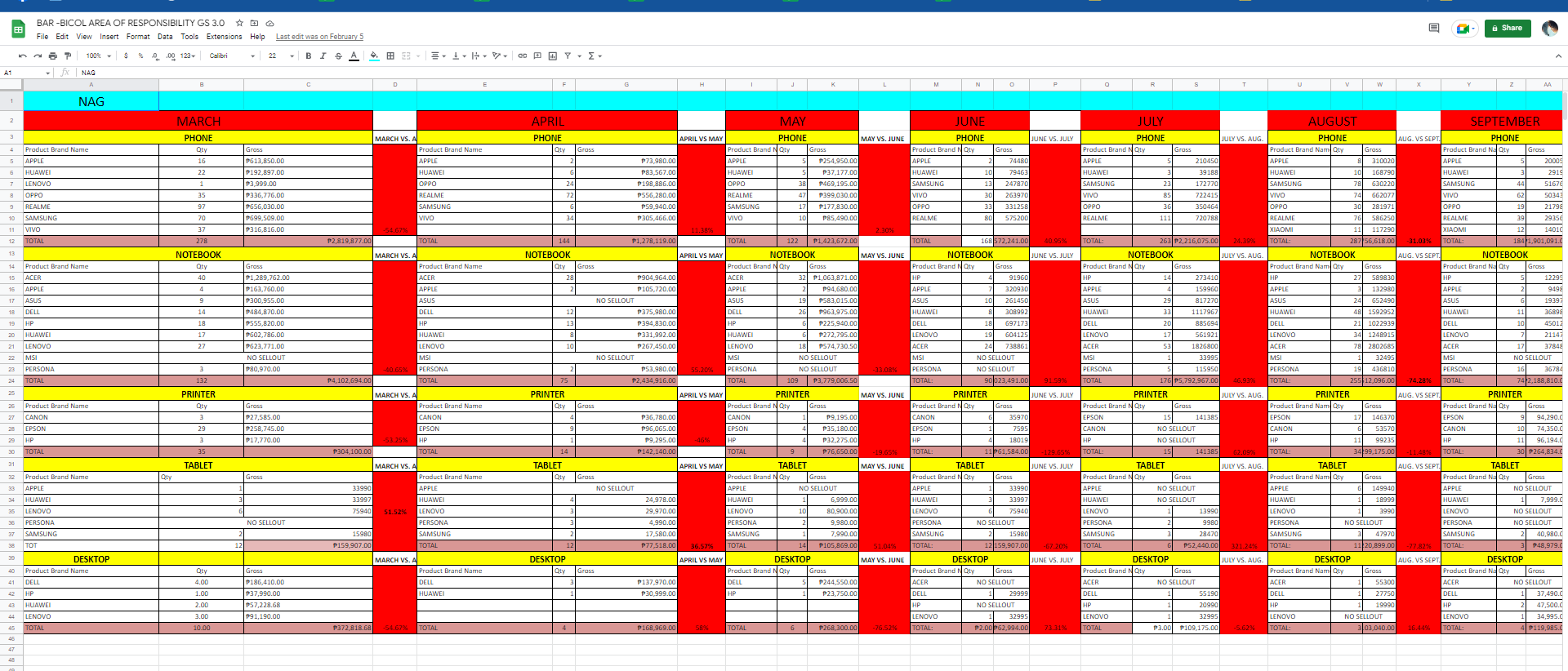Insert a link

[x=522, y=56]
